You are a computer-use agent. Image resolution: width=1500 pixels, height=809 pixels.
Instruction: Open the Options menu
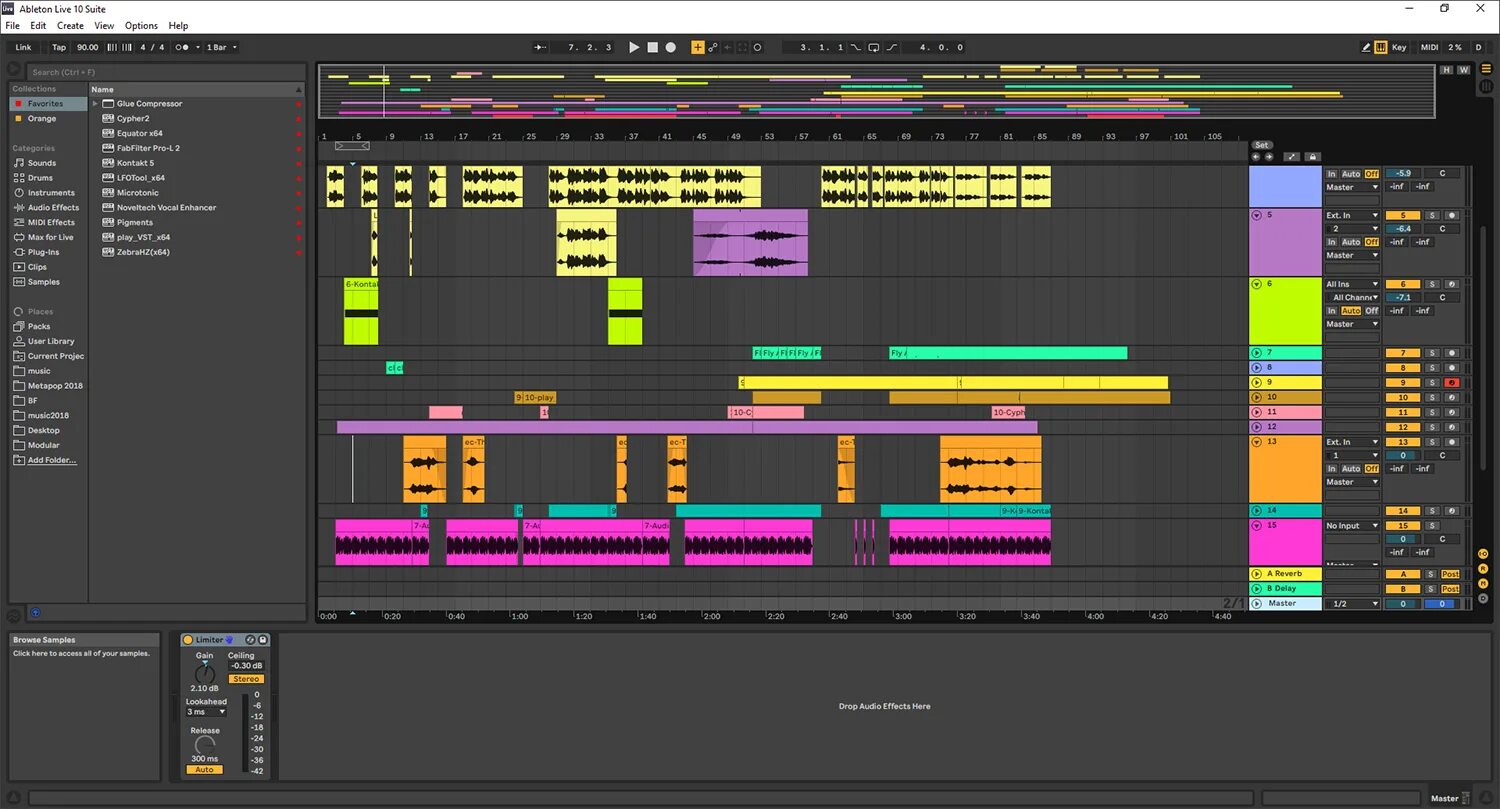[141, 26]
